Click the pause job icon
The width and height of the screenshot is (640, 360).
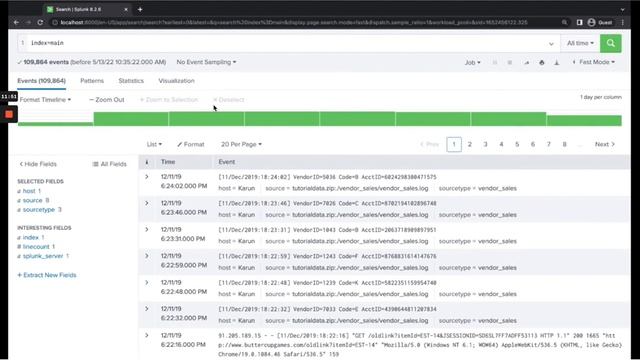(495, 62)
